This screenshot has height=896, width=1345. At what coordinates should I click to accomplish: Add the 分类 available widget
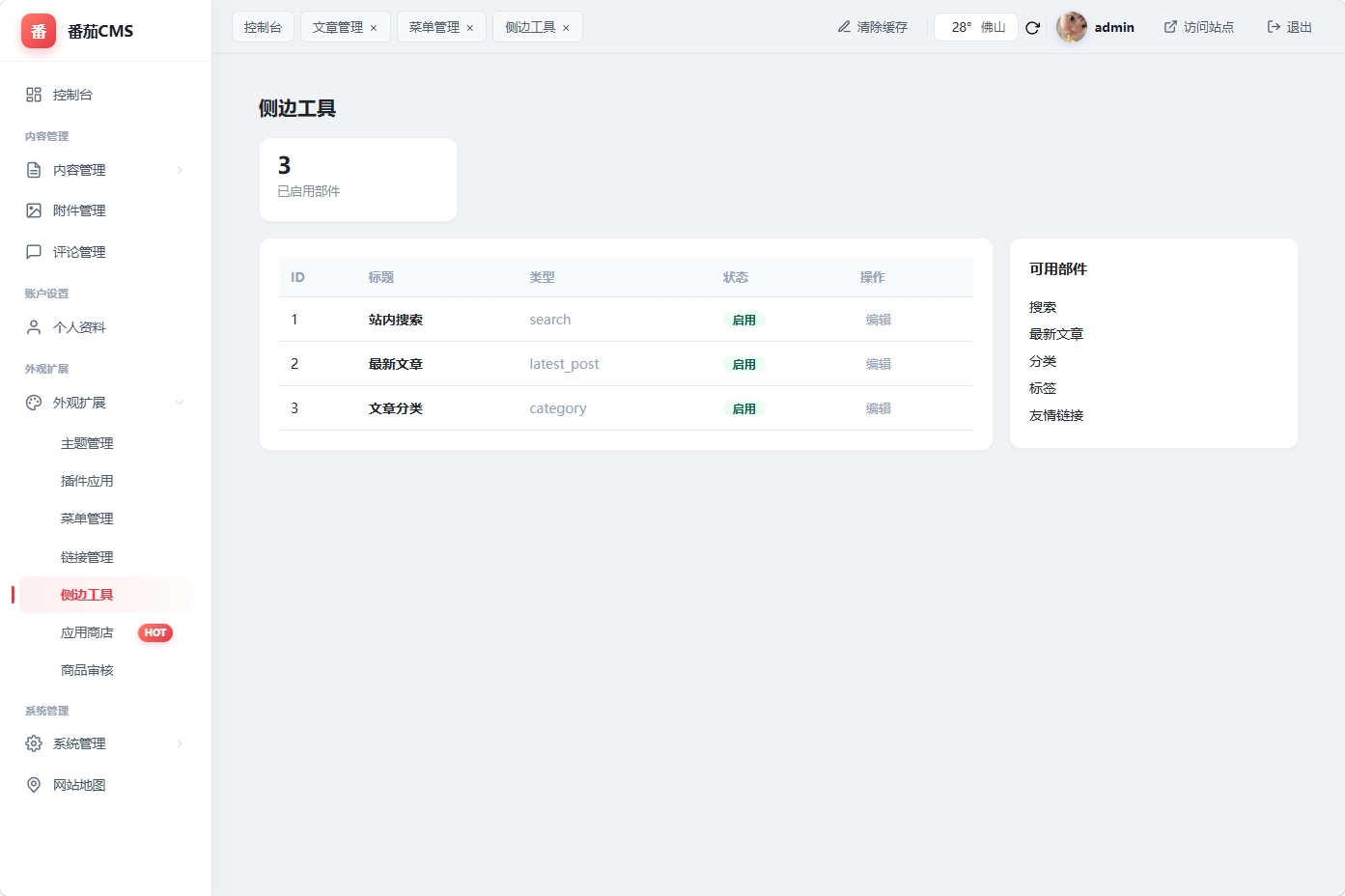[1043, 361]
